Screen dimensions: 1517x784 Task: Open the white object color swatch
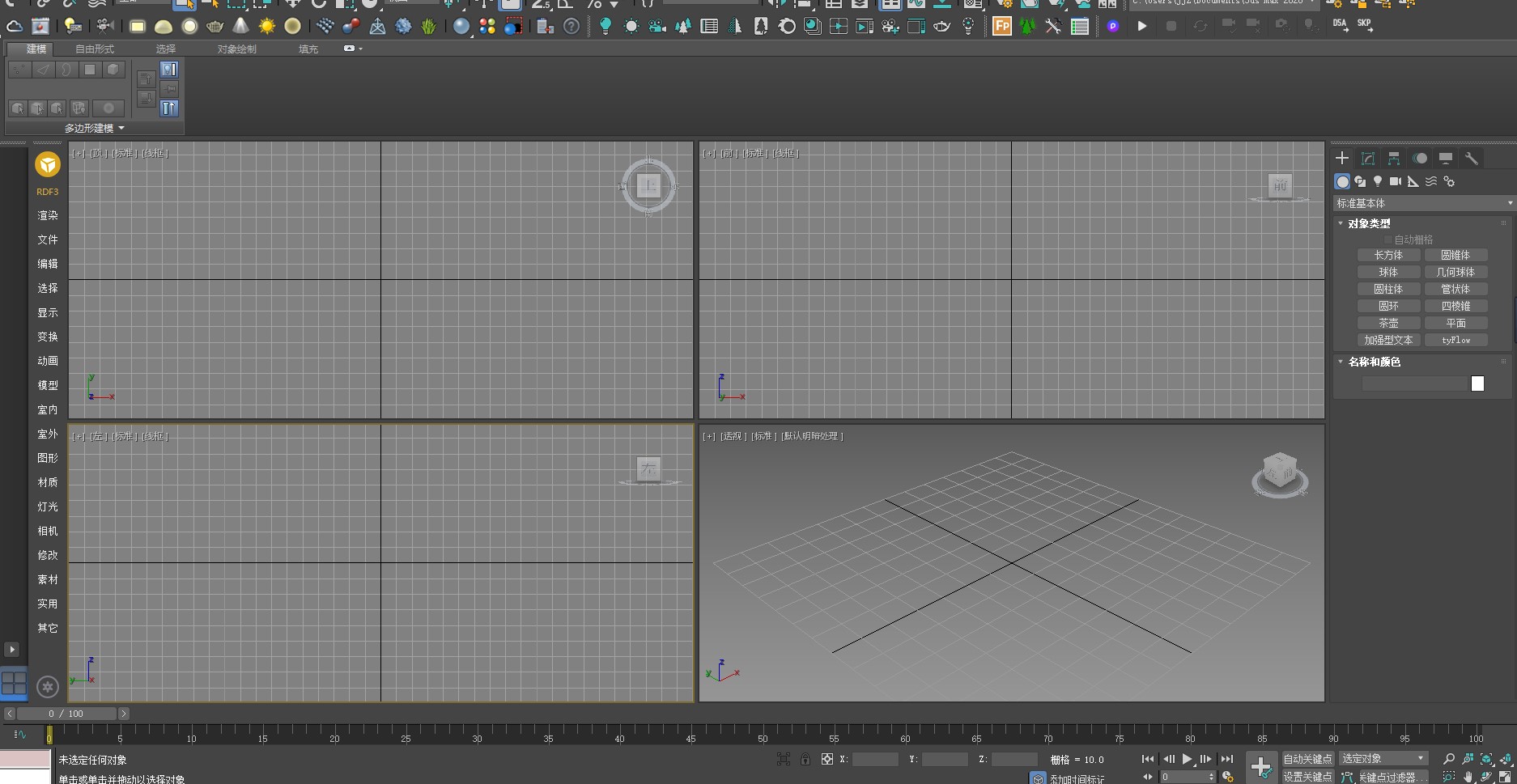[1477, 384]
